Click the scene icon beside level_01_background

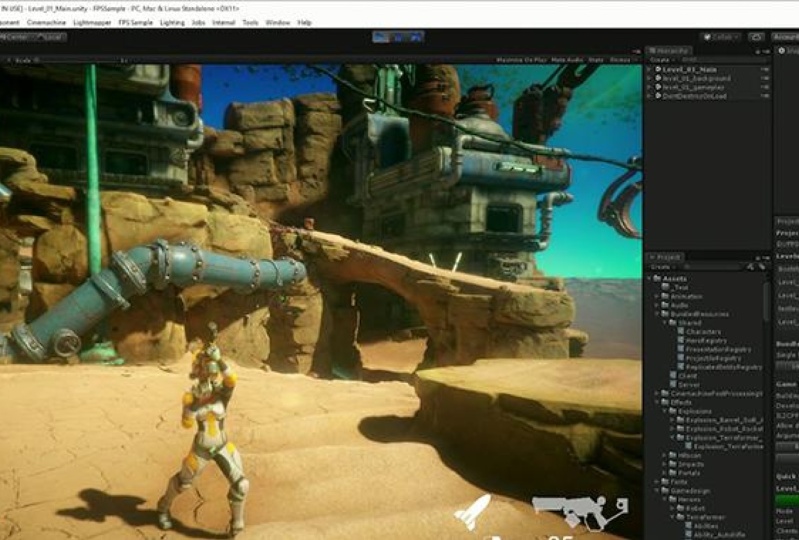click(658, 78)
